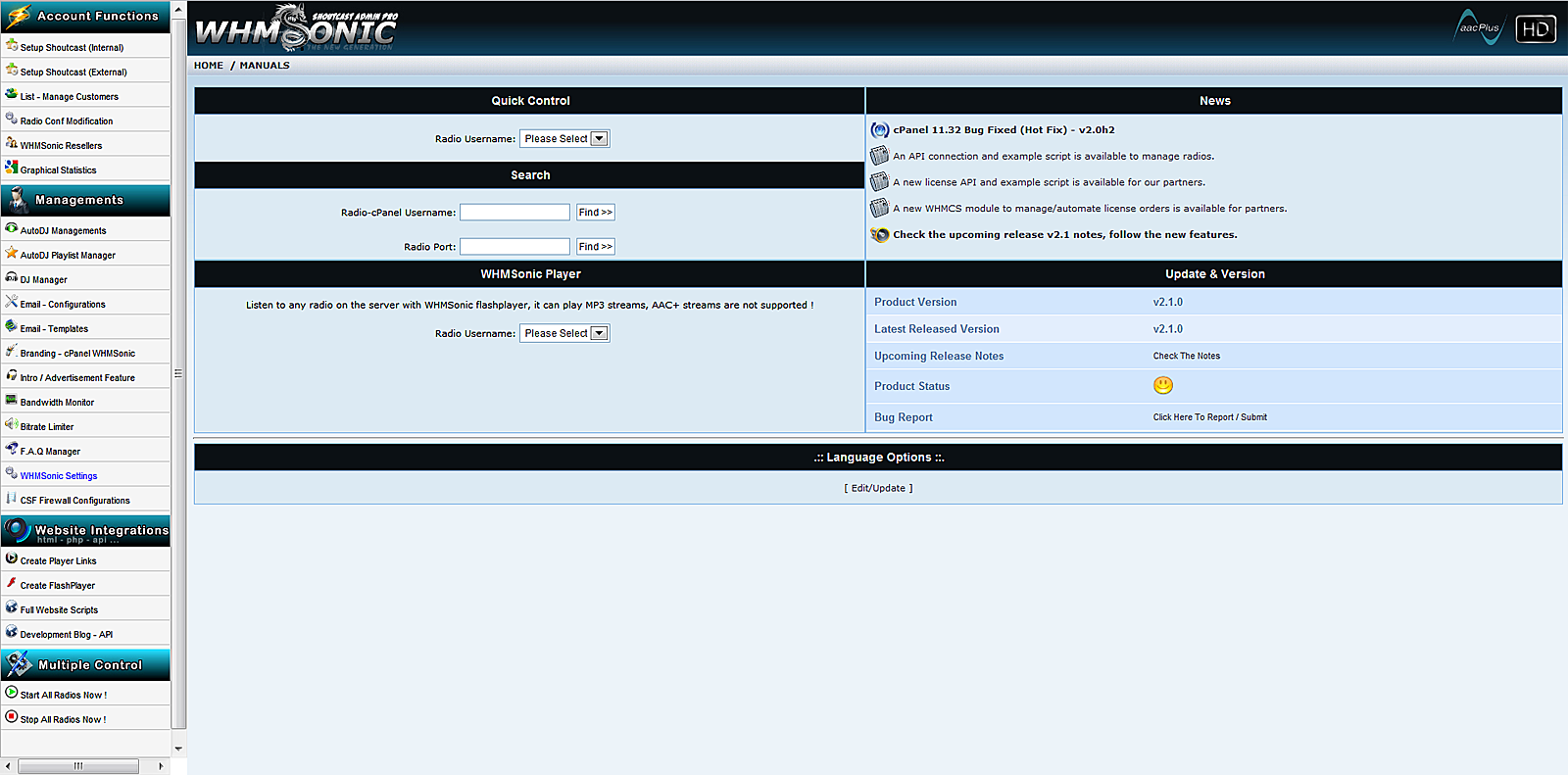Click the HD badge icon in header

tap(1535, 29)
